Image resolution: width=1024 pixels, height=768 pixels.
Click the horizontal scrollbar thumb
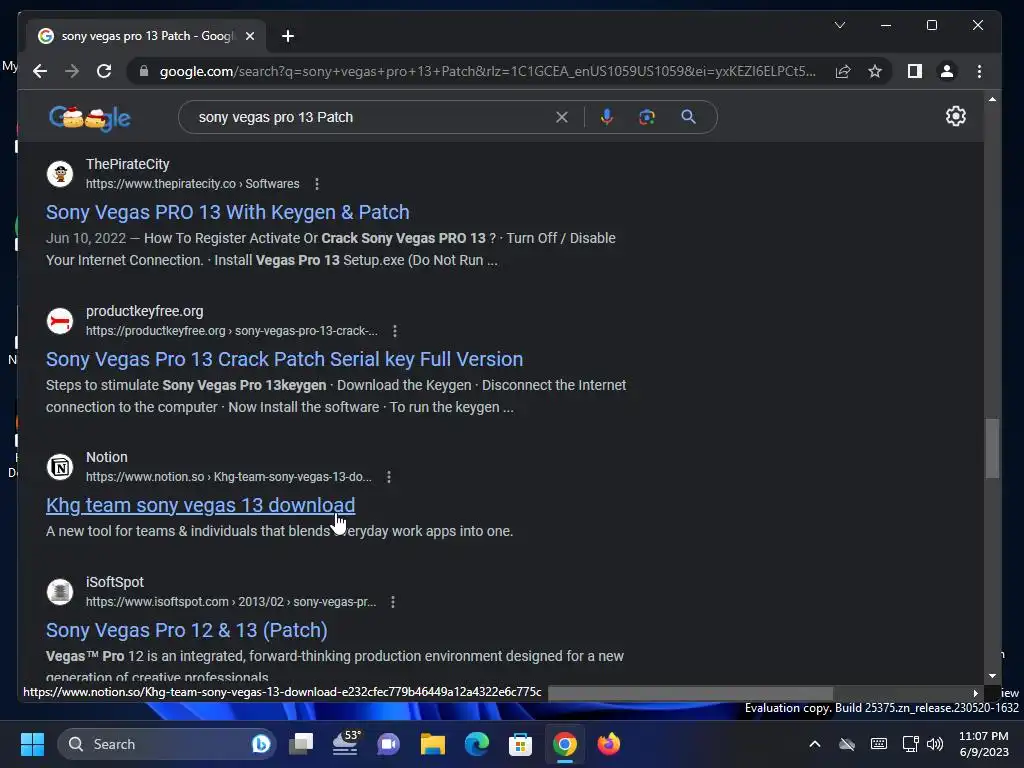point(690,693)
